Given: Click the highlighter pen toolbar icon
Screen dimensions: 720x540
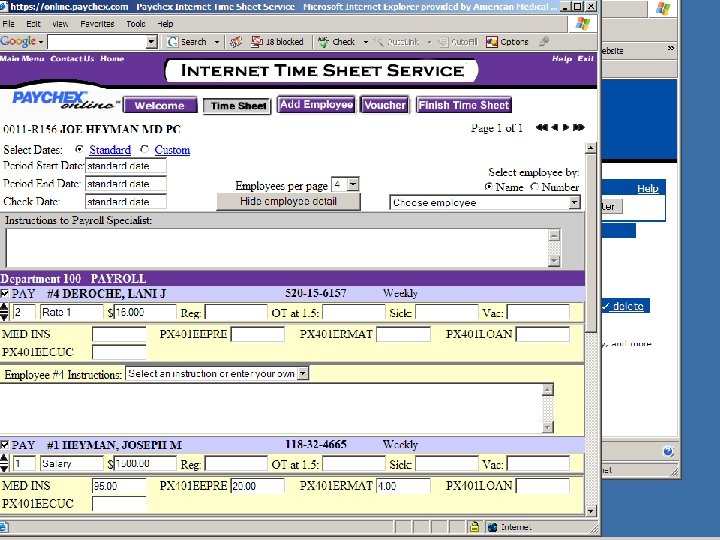Looking at the screenshot, I should click(x=545, y=42).
